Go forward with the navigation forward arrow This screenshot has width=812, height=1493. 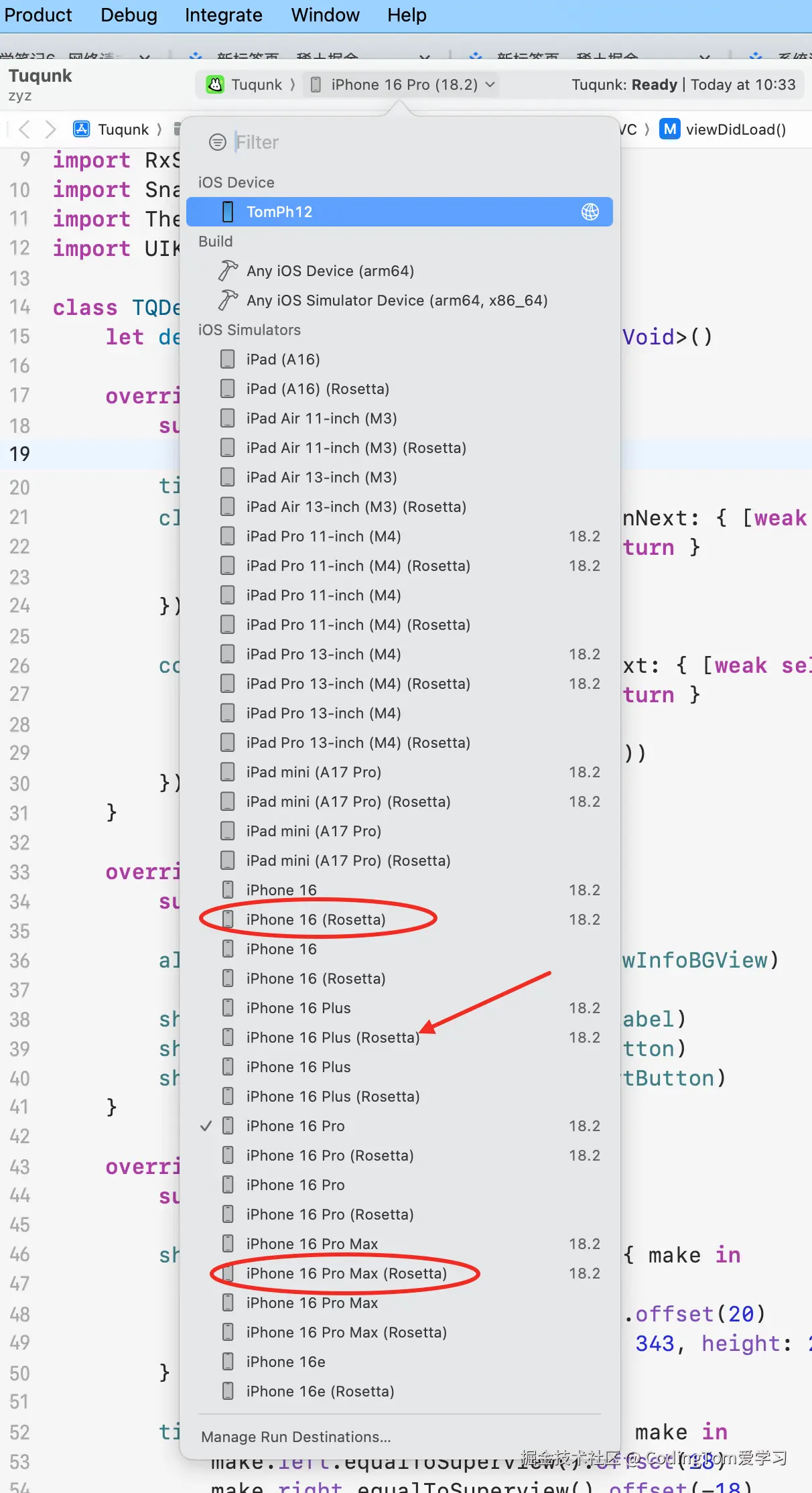coord(50,129)
